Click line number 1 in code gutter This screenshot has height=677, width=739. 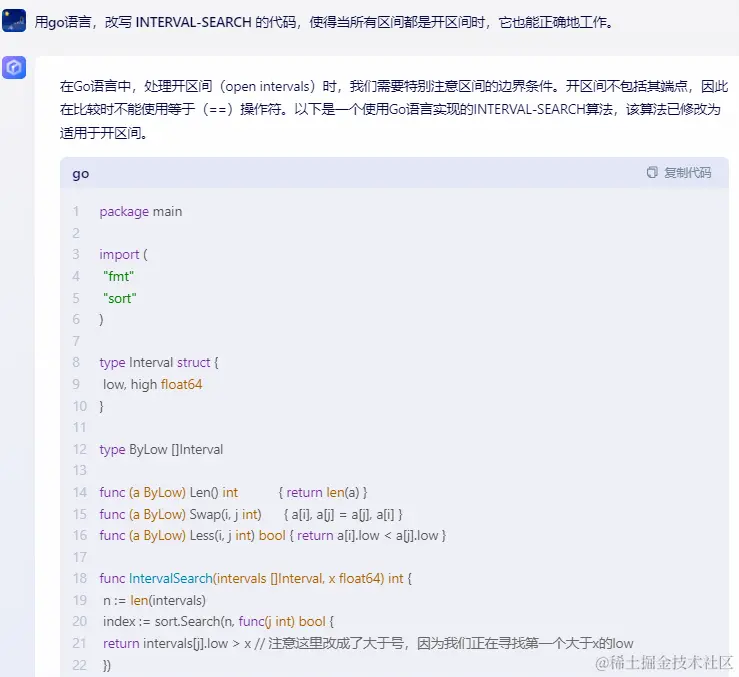(x=75, y=212)
